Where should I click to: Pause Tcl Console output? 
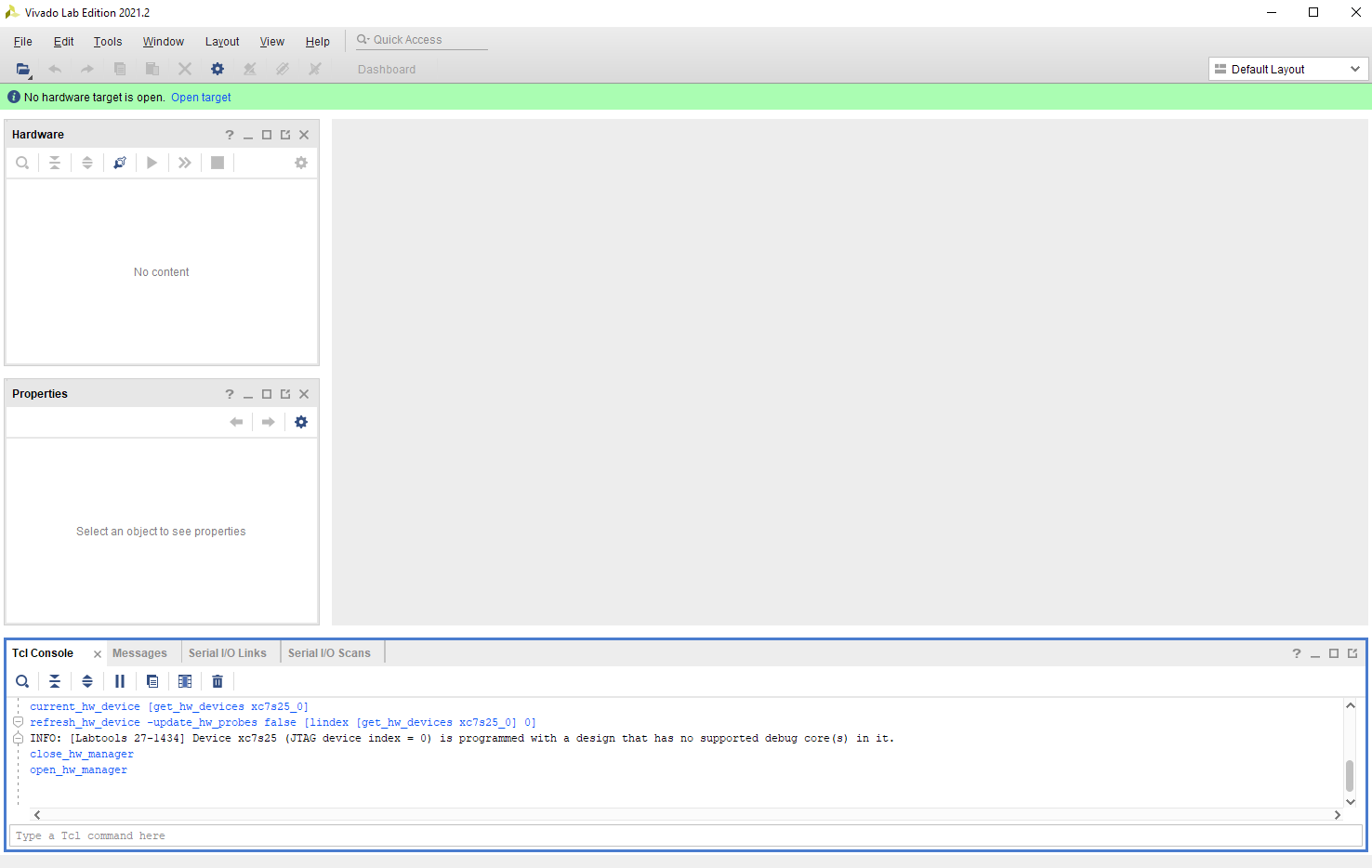pyautogui.click(x=120, y=681)
